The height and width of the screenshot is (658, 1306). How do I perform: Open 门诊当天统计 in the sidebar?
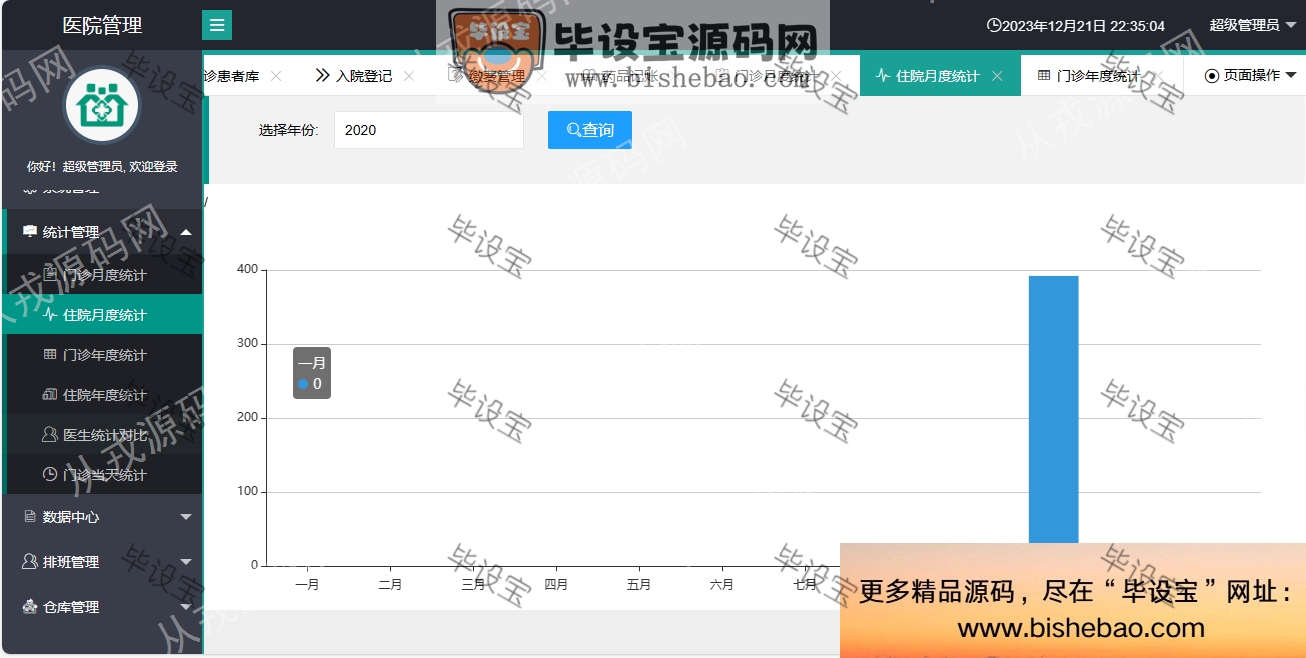(104, 475)
